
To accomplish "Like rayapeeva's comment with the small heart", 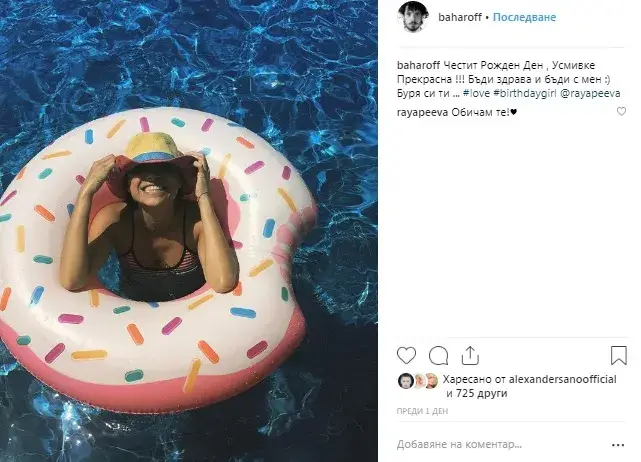I will coord(621,111).
